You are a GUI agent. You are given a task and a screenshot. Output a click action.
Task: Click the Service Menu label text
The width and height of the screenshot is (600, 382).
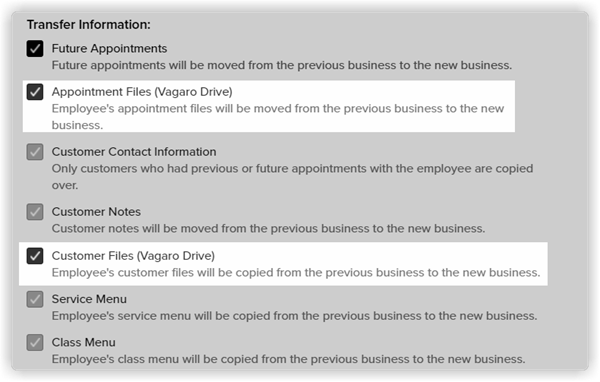pos(89,299)
